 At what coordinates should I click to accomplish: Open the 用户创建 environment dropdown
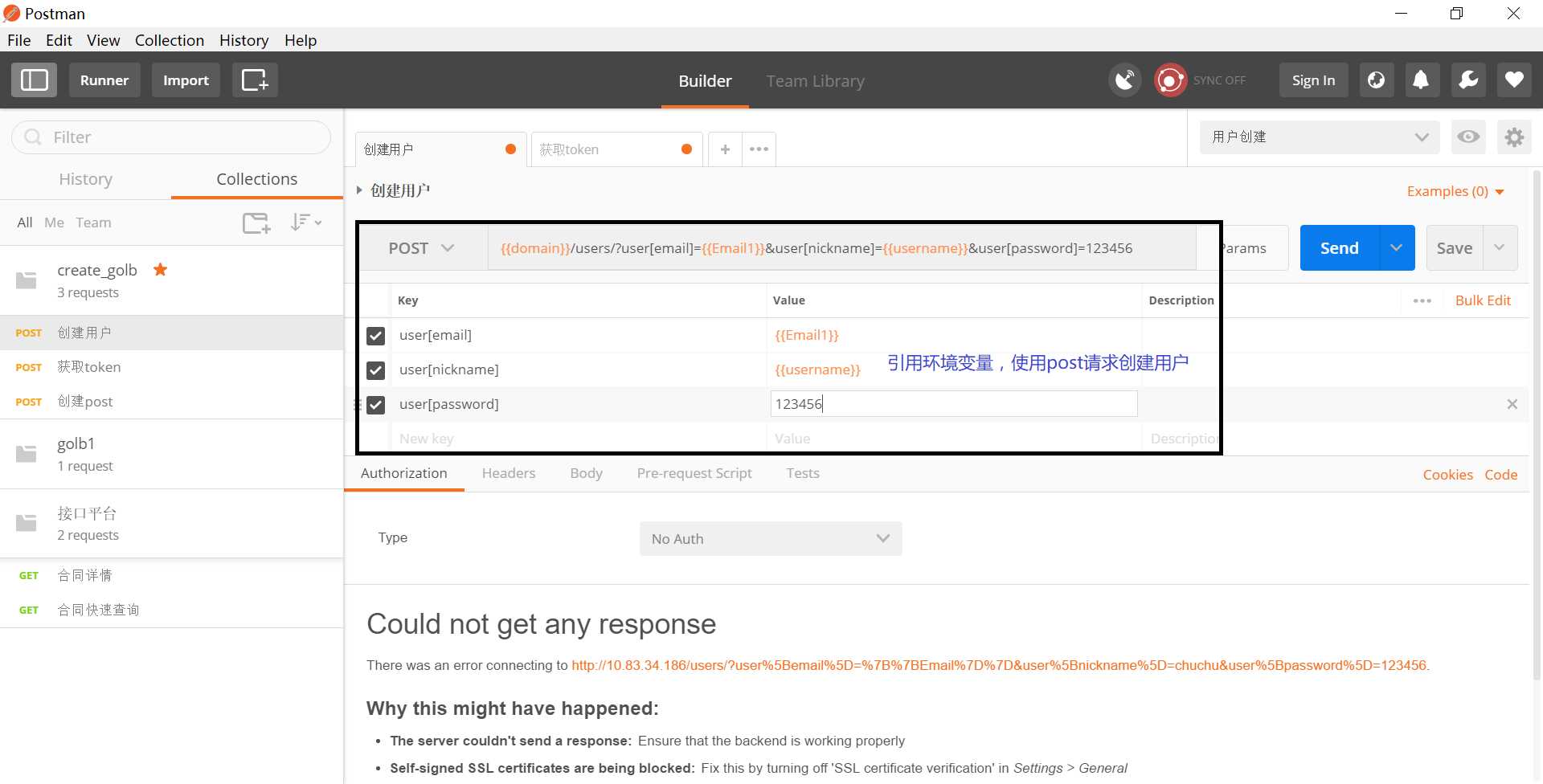click(x=1320, y=137)
